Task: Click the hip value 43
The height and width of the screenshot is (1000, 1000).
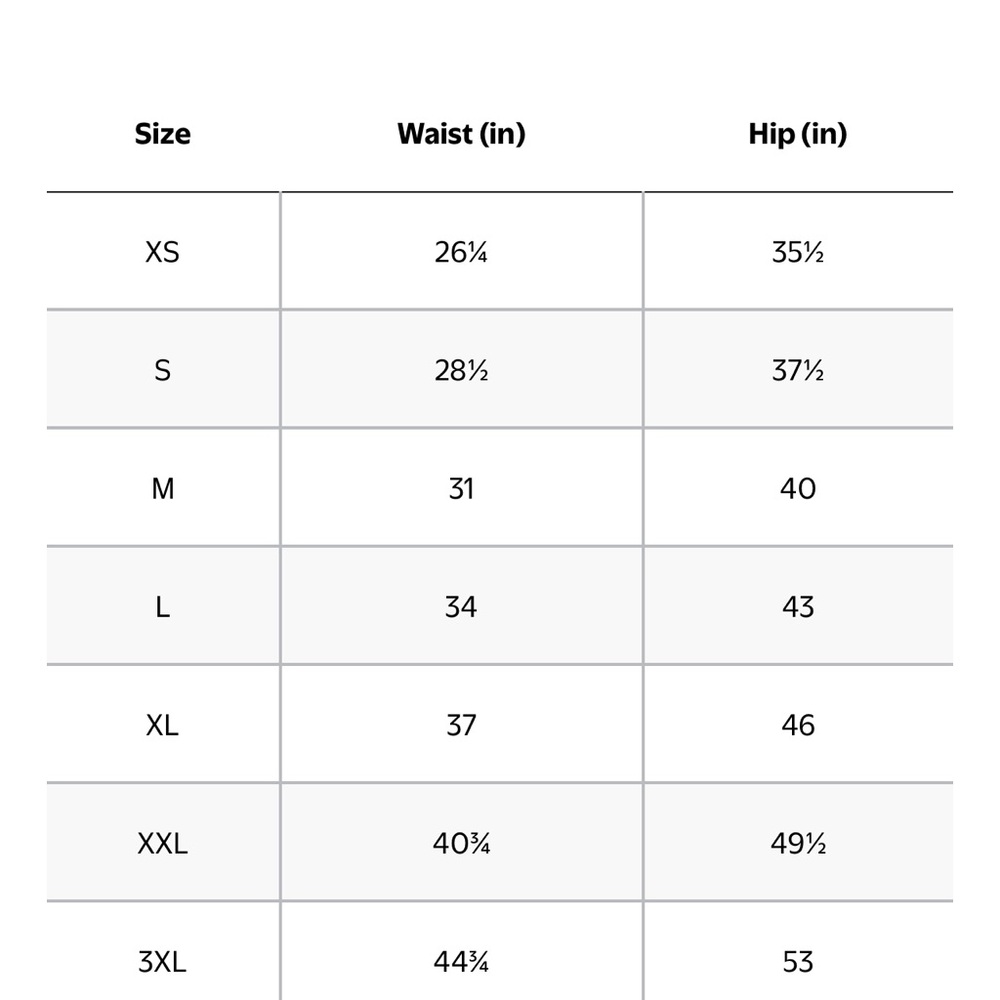Action: [x=798, y=607]
